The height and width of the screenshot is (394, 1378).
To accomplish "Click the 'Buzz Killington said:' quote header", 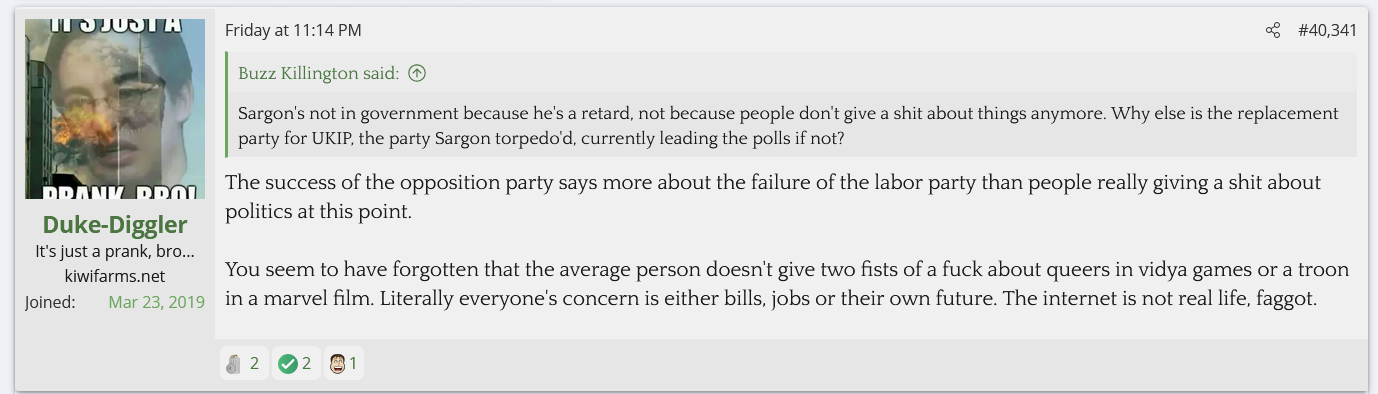I will [x=319, y=73].
